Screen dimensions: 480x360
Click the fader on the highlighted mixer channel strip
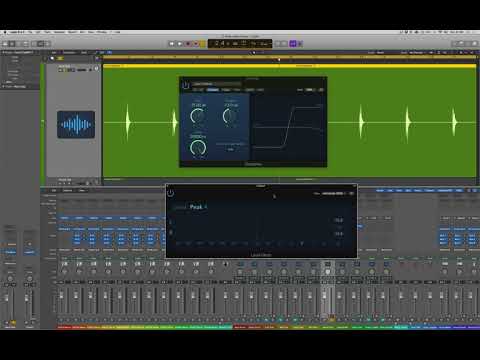click(324, 296)
